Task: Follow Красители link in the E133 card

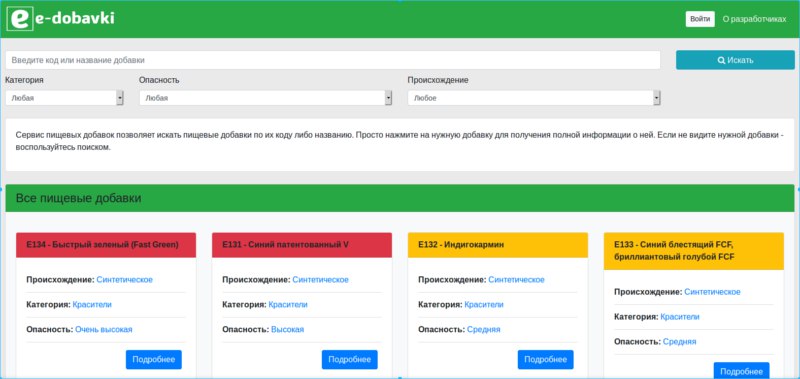Action: (x=680, y=317)
